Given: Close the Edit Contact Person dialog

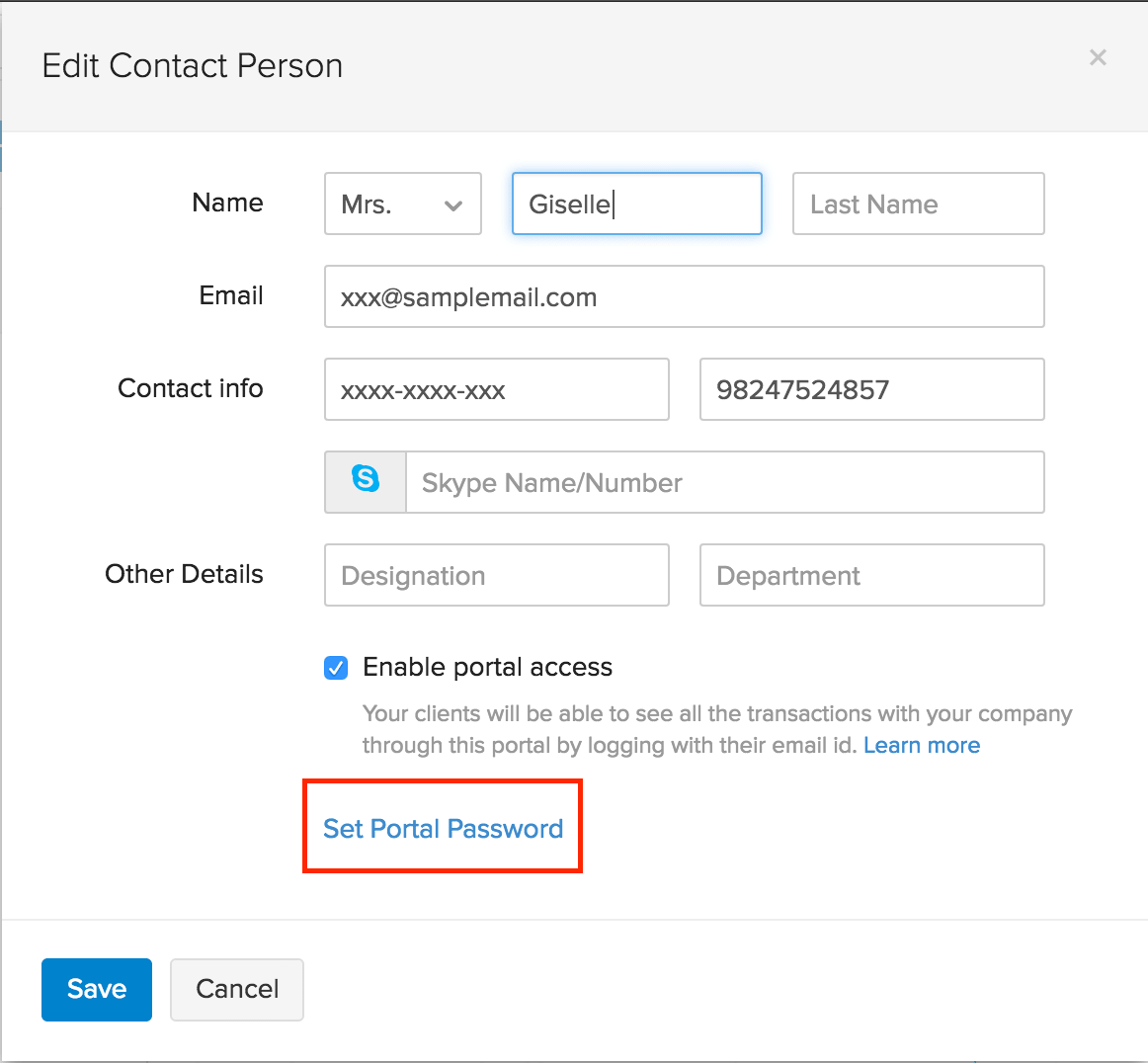Looking at the screenshot, I should click(1098, 58).
